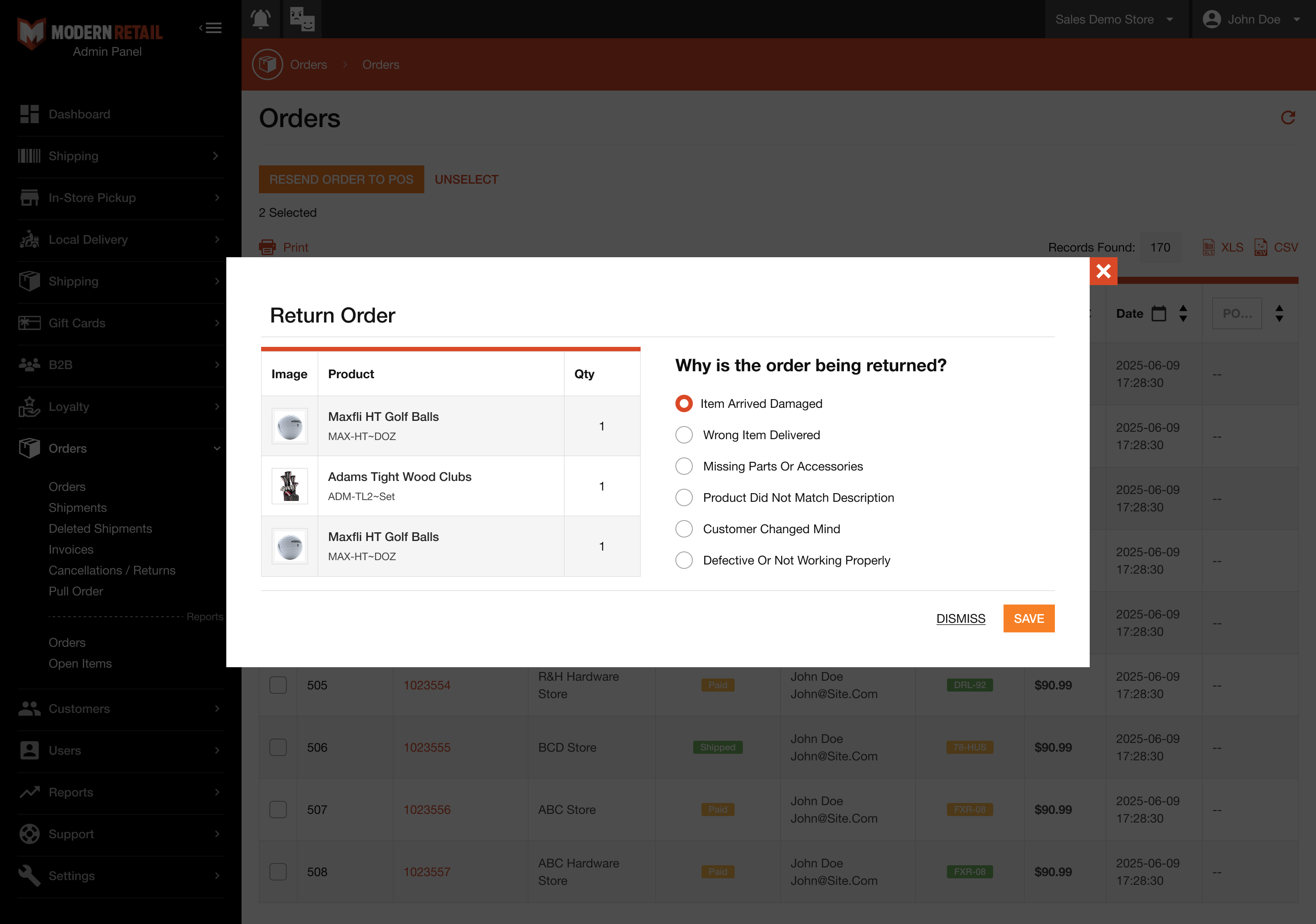1316x924 pixels.
Task: Open order number 1023556
Action: point(427,810)
